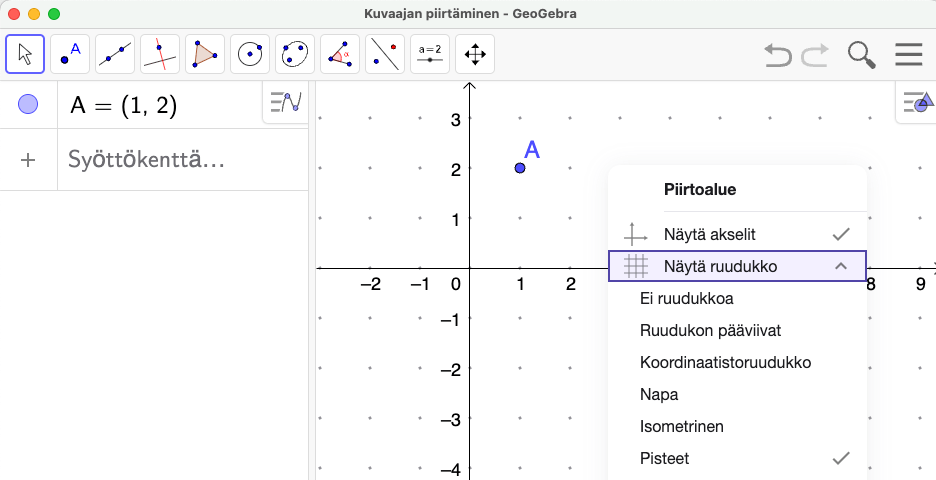Toggle visibility of point A in algebra view
Screen dimensions: 936x480
tap(28, 104)
